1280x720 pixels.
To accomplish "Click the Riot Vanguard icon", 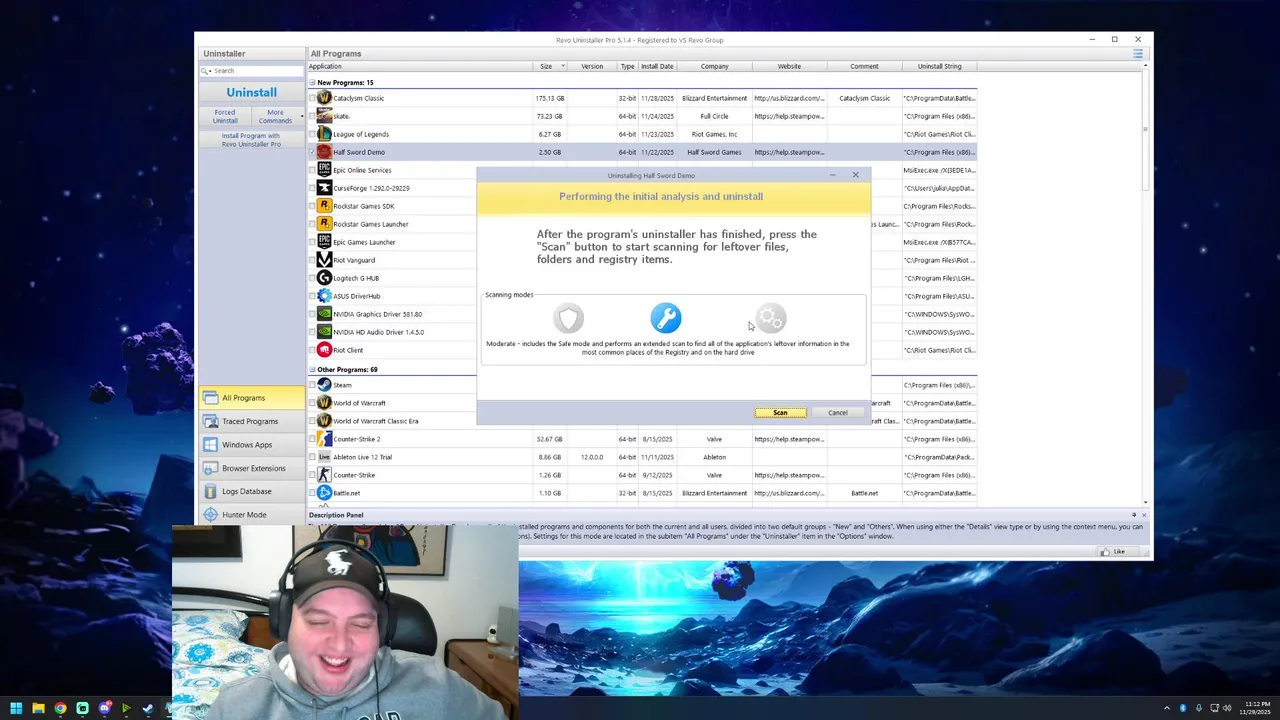I will [324, 260].
